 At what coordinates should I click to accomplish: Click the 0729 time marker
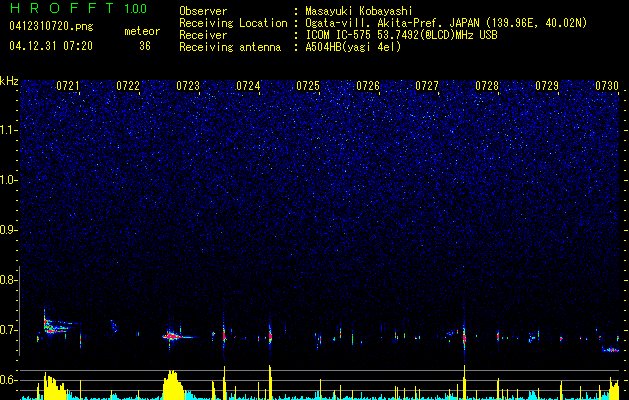click(x=547, y=86)
